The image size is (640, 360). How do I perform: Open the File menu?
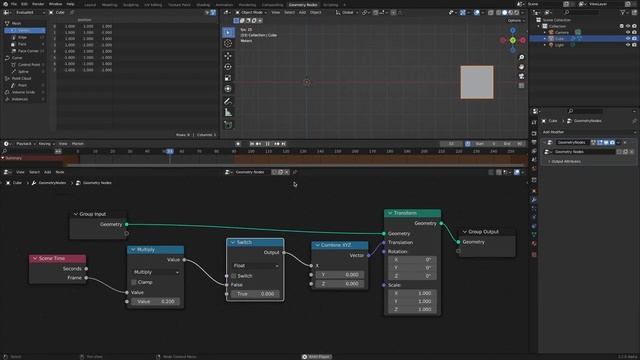tap(14, 4)
